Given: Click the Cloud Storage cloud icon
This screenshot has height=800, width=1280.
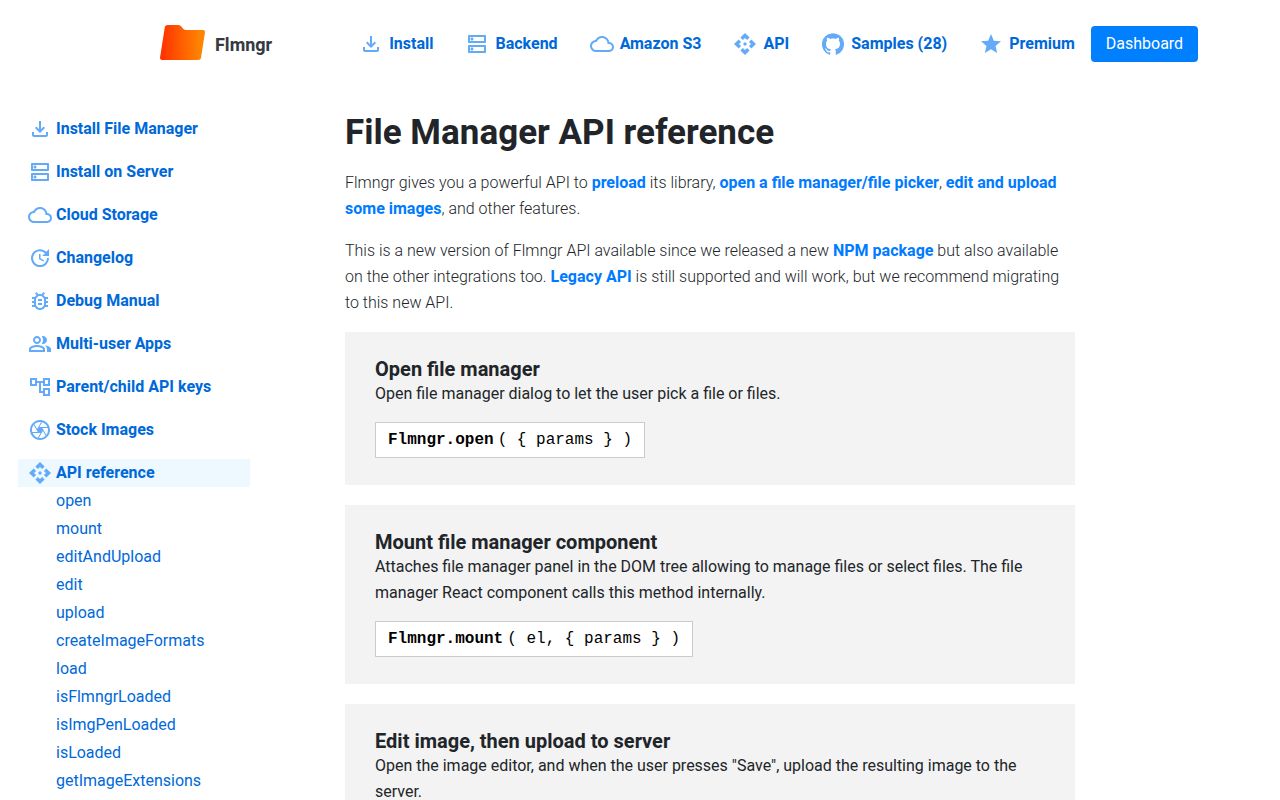Looking at the screenshot, I should click(40, 215).
